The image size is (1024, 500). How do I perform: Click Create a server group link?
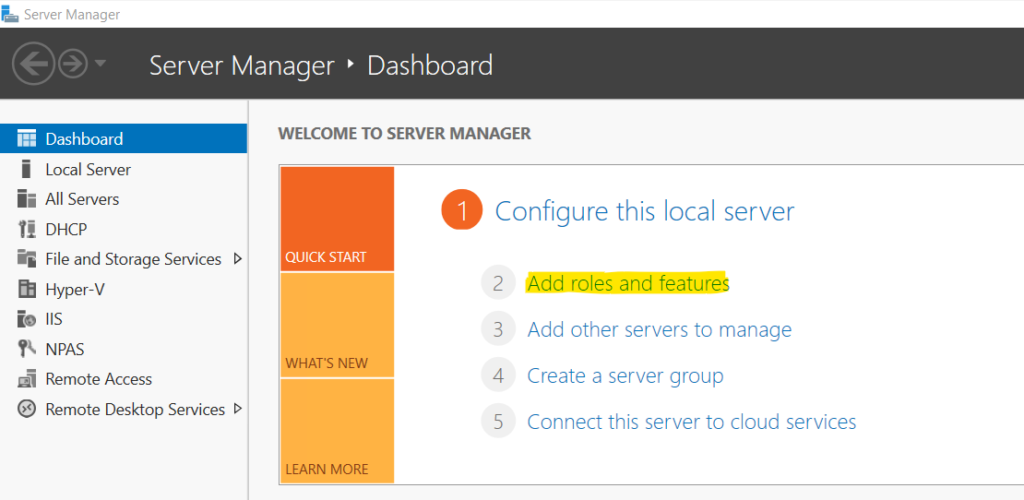625,376
